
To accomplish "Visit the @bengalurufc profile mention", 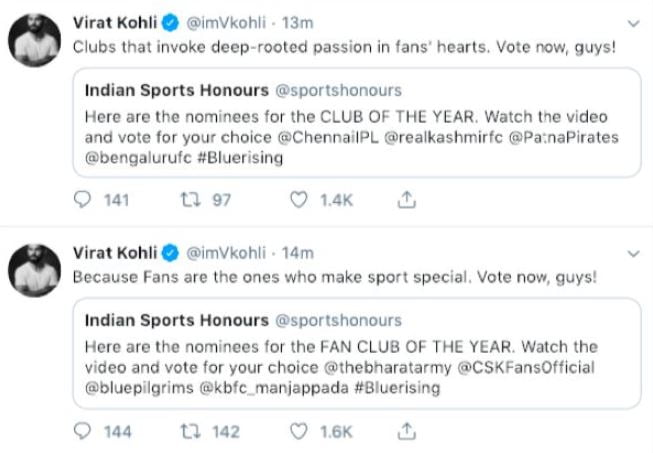I will (x=134, y=157).
